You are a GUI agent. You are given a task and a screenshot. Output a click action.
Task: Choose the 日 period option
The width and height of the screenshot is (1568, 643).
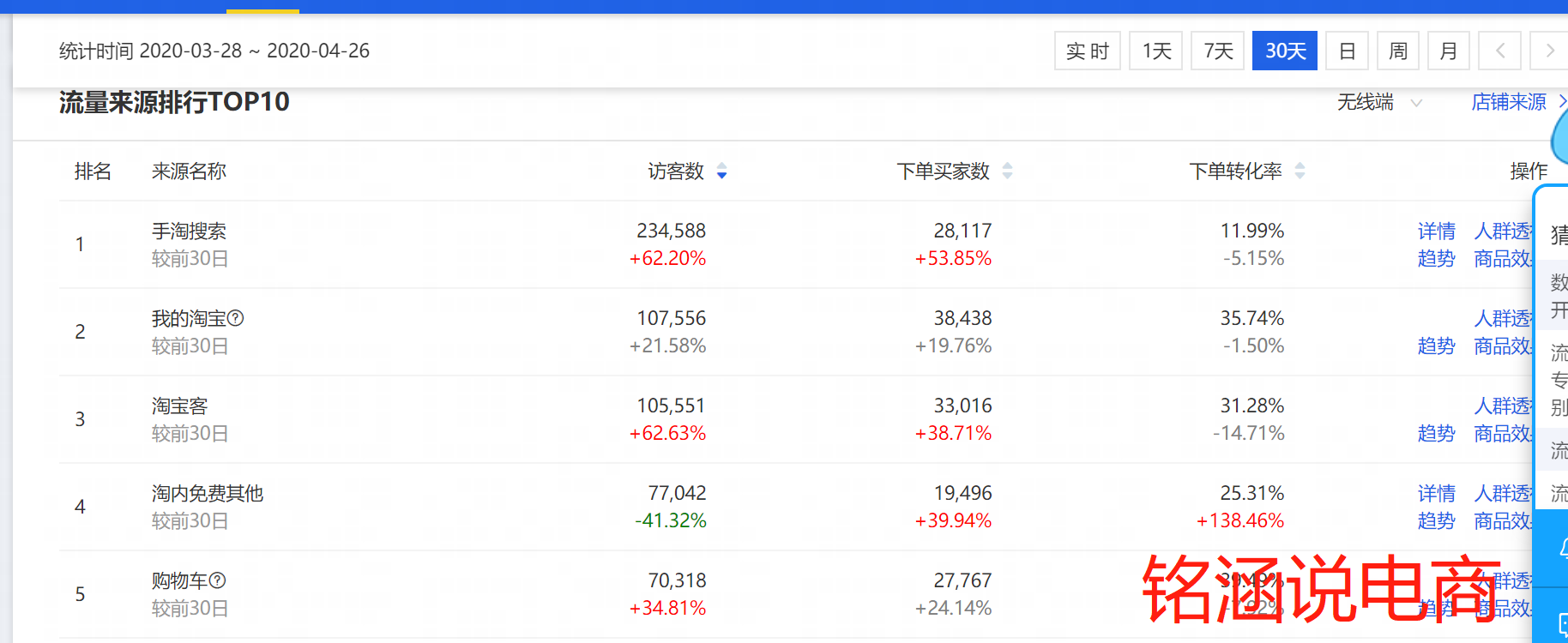1347,51
